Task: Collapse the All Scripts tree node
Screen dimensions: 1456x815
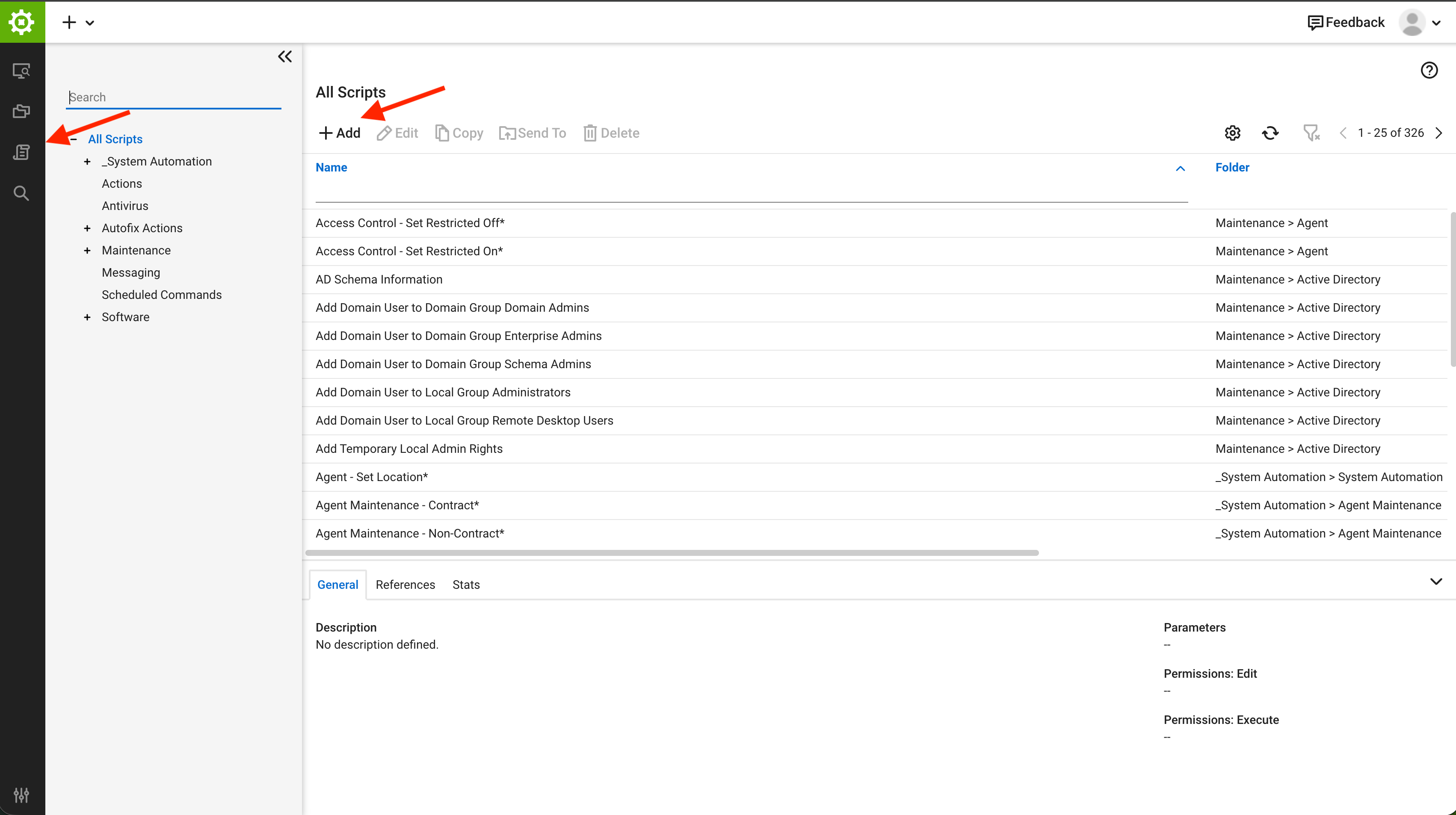Action: tap(74, 139)
